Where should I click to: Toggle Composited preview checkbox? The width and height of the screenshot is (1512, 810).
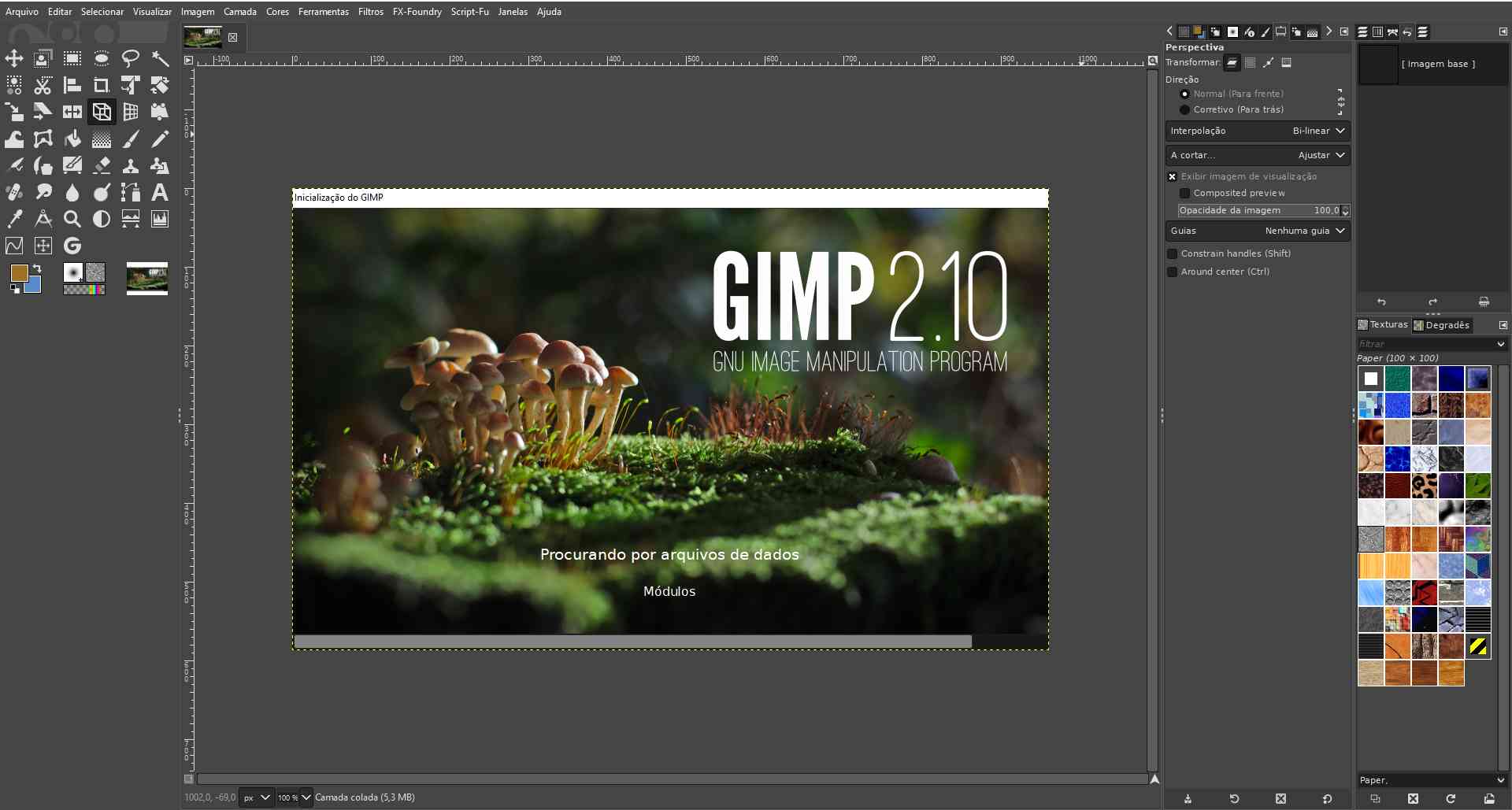(x=1184, y=193)
